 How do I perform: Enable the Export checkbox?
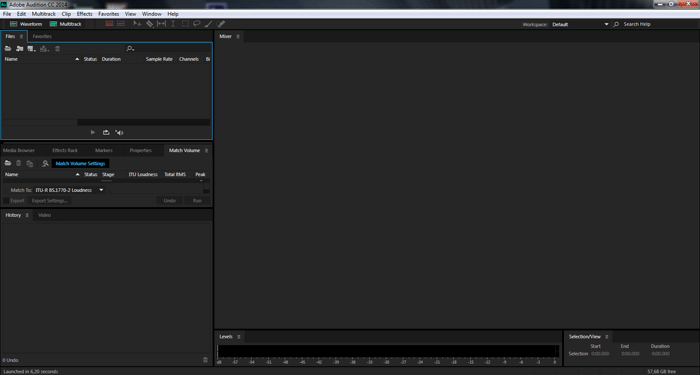coord(6,201)
